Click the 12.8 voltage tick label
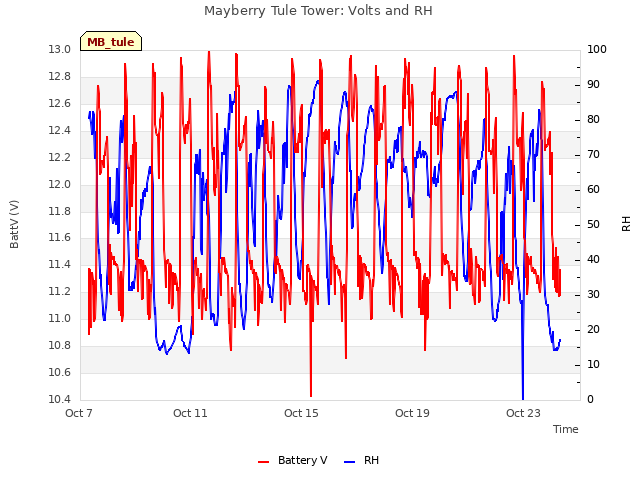Screen dimensions: 640x480 pos(60,76)
